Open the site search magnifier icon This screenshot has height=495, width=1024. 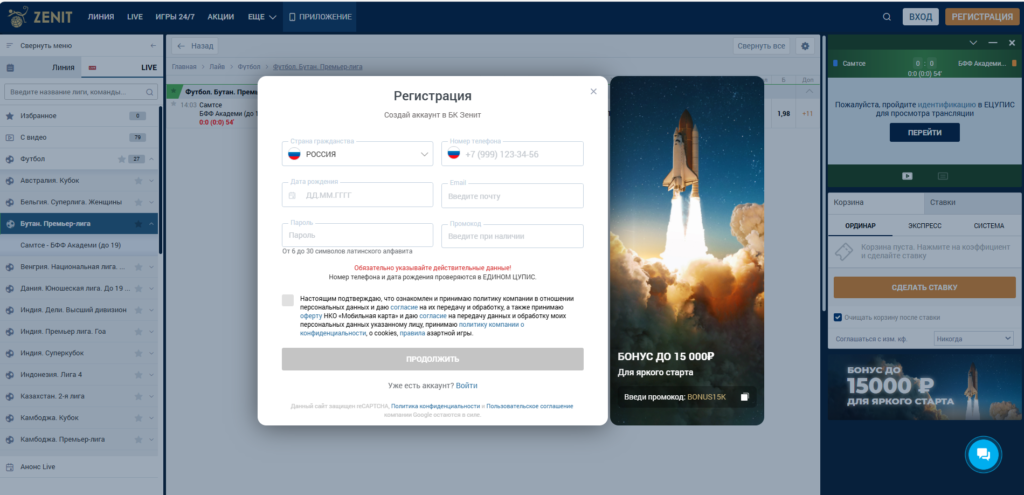[886, 17]
